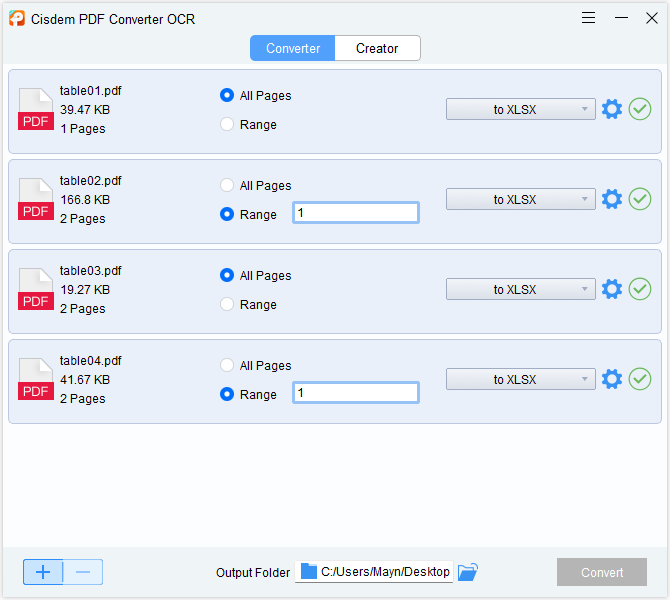
Task: Select Range option for table04.pdf
Action: point(248,394)
